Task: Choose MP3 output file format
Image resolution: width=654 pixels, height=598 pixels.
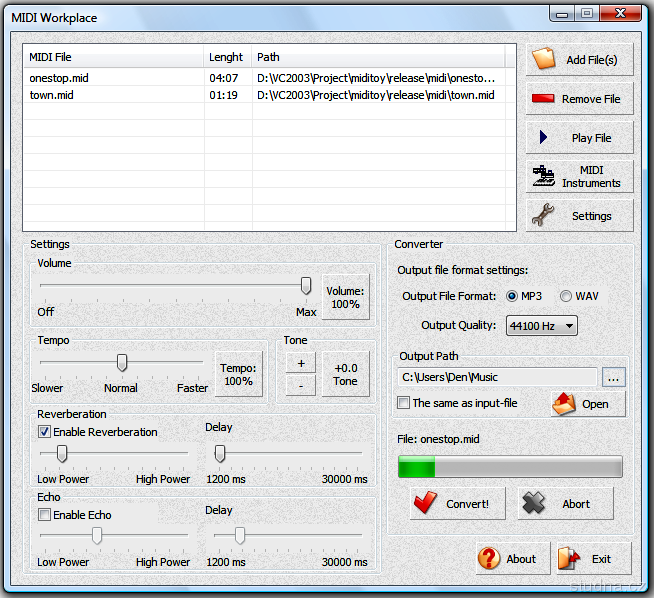Action: pyautogui.click(x=512, y=296)
